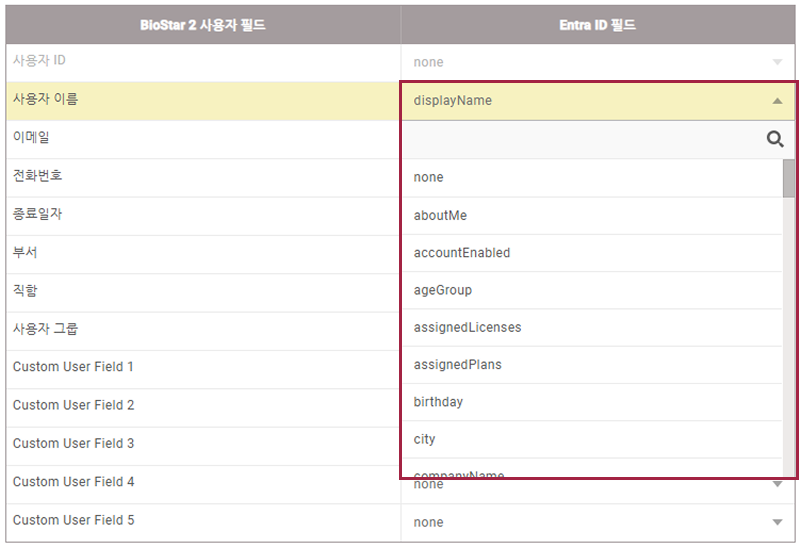Click the 사용자 이름 row label
The width and height of the screenshot is (800, 552).
[x=45, y=99]
